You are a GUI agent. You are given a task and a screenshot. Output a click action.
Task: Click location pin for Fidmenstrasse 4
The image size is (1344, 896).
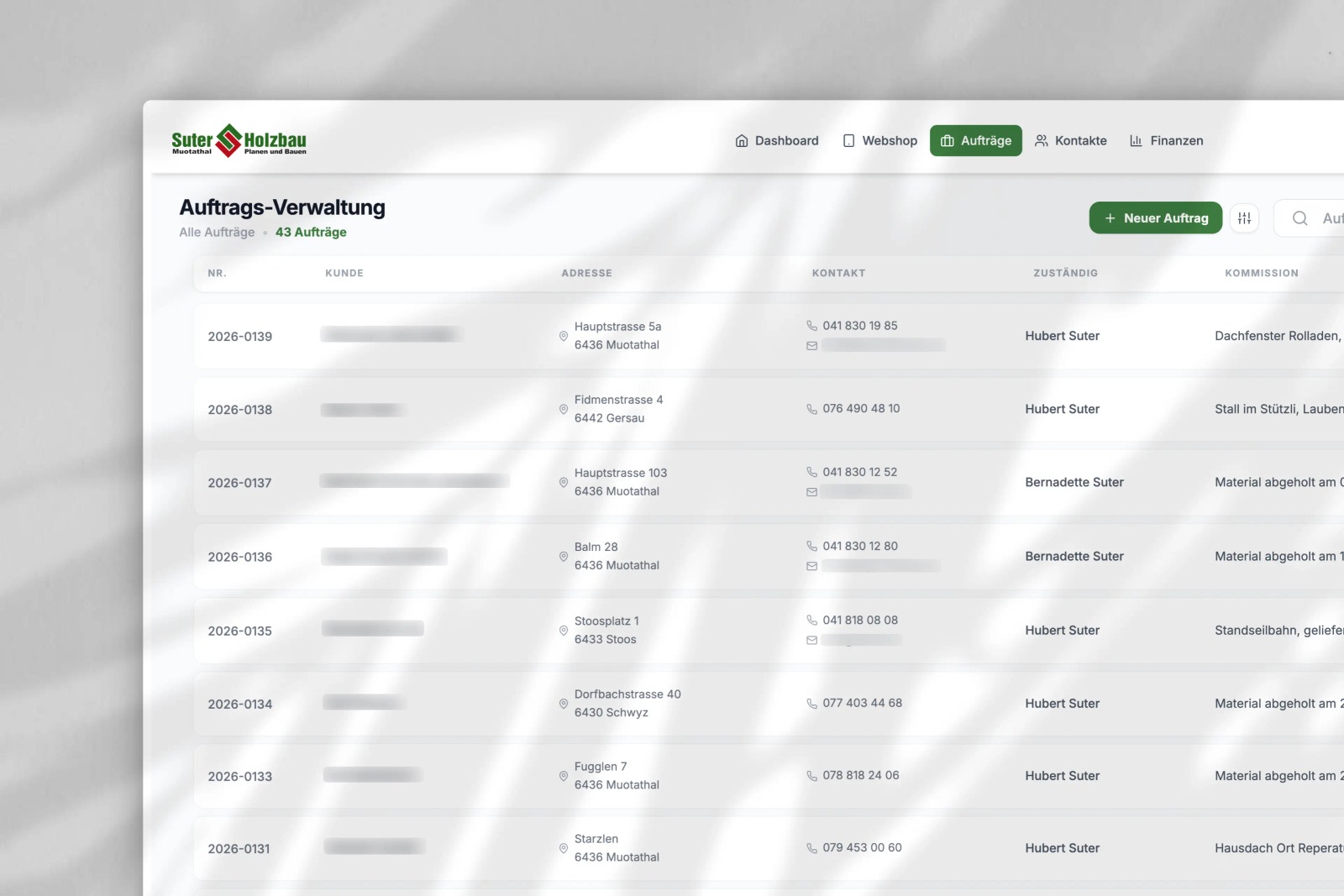(564, 409)
